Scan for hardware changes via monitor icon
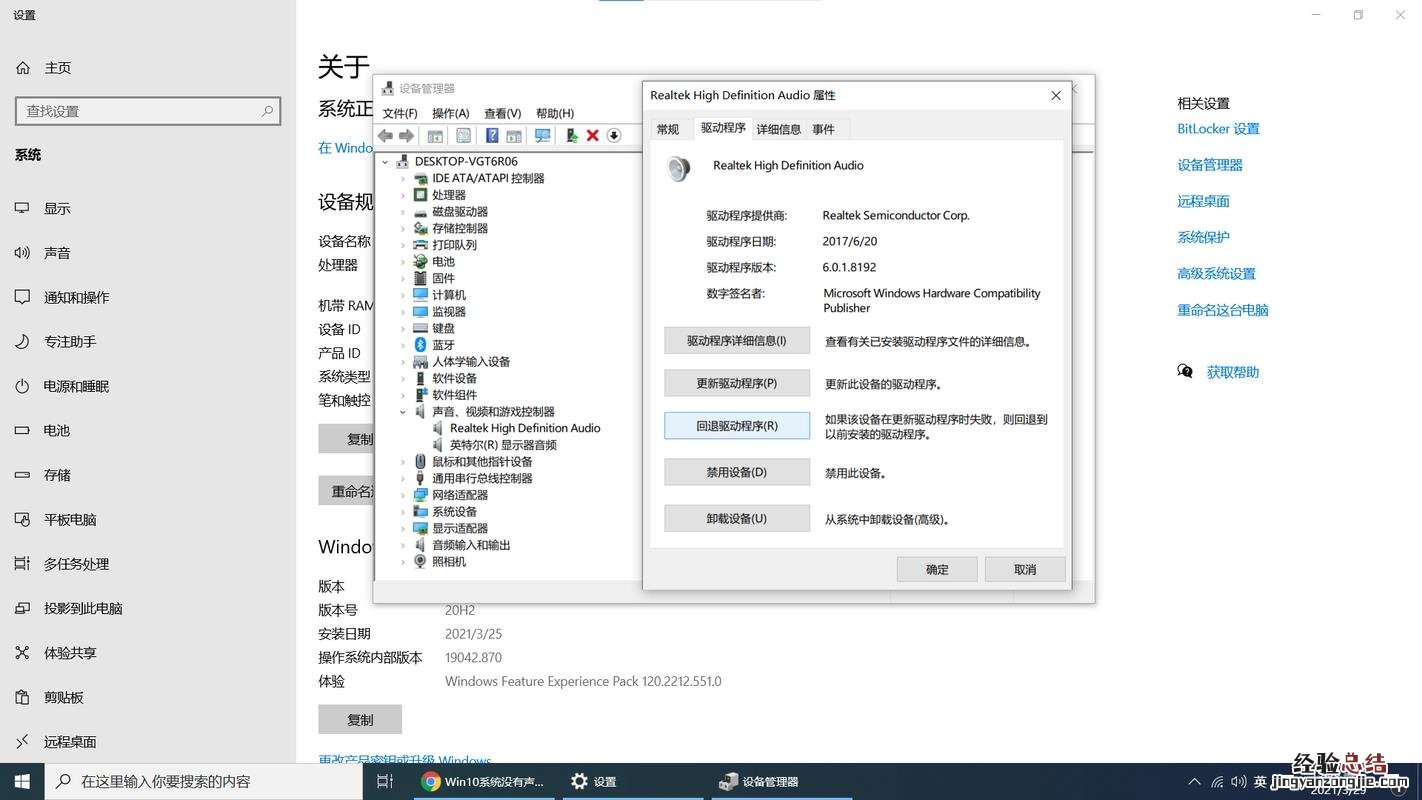 (543, 136)
